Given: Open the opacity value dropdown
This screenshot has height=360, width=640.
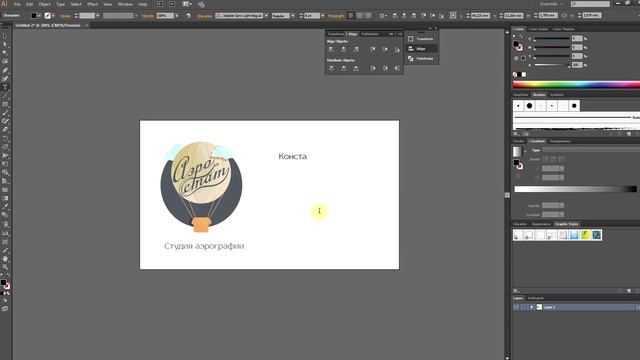Looking at the screenshot, I should pyautogui.click(x=177, y=16).
